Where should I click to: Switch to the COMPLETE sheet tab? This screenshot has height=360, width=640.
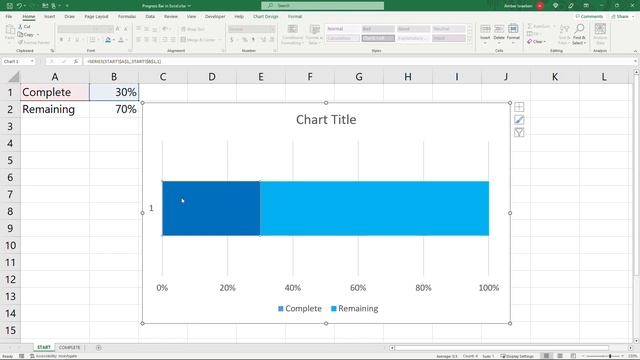pos(69,347)
